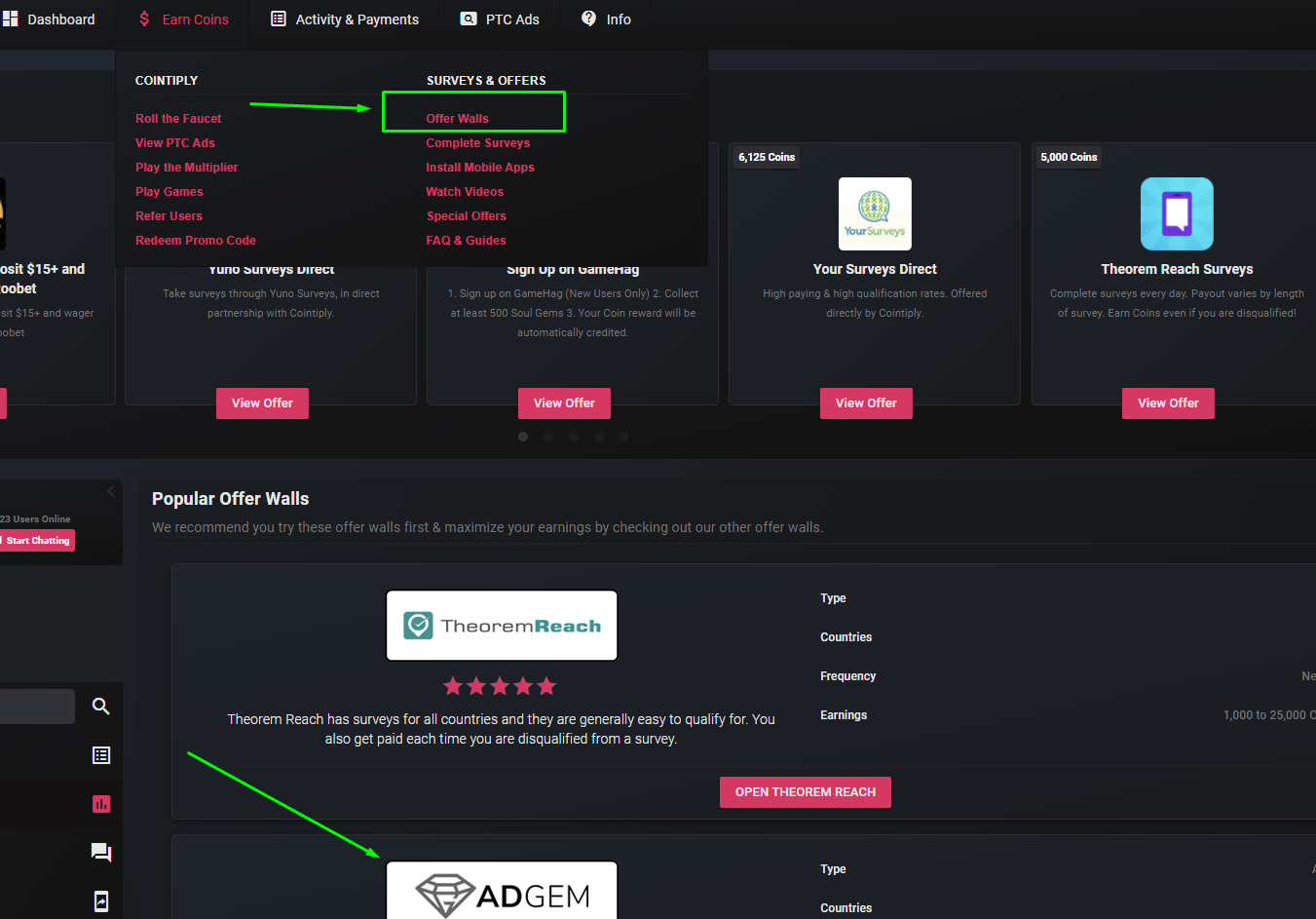Open the chat bubbles sidebar icon
This screenshot has height=919, width=1316.
coord(100,853)
